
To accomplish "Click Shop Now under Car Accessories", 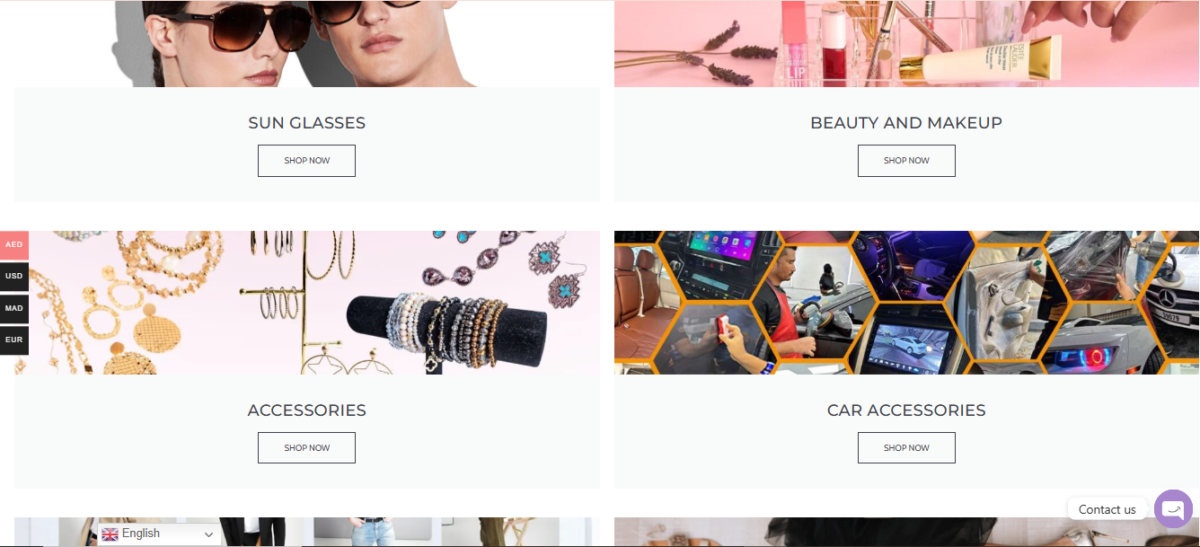I will coord(906,448).
